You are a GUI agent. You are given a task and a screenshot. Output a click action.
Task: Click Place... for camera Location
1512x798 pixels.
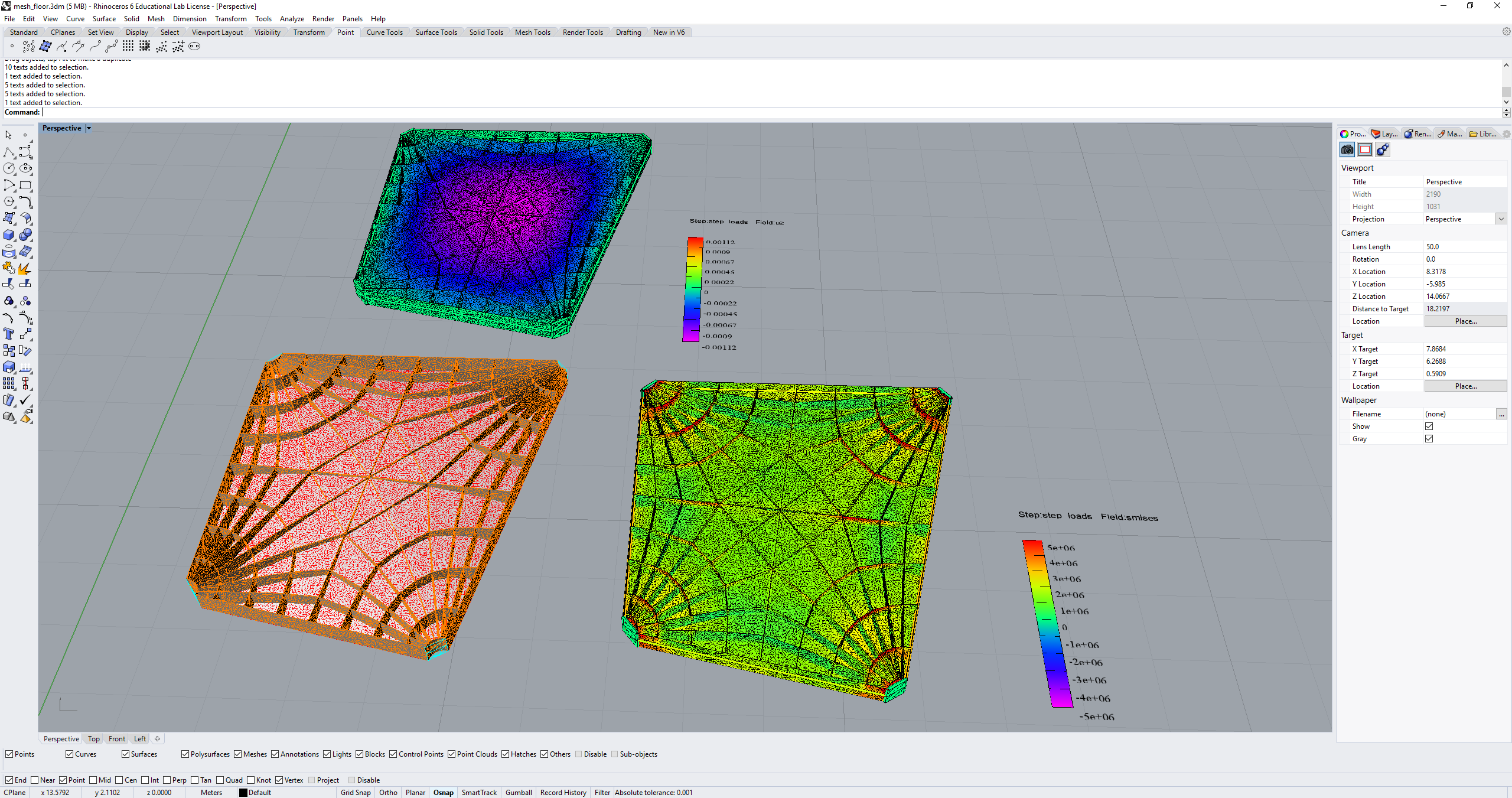[x=1466, y=321]
